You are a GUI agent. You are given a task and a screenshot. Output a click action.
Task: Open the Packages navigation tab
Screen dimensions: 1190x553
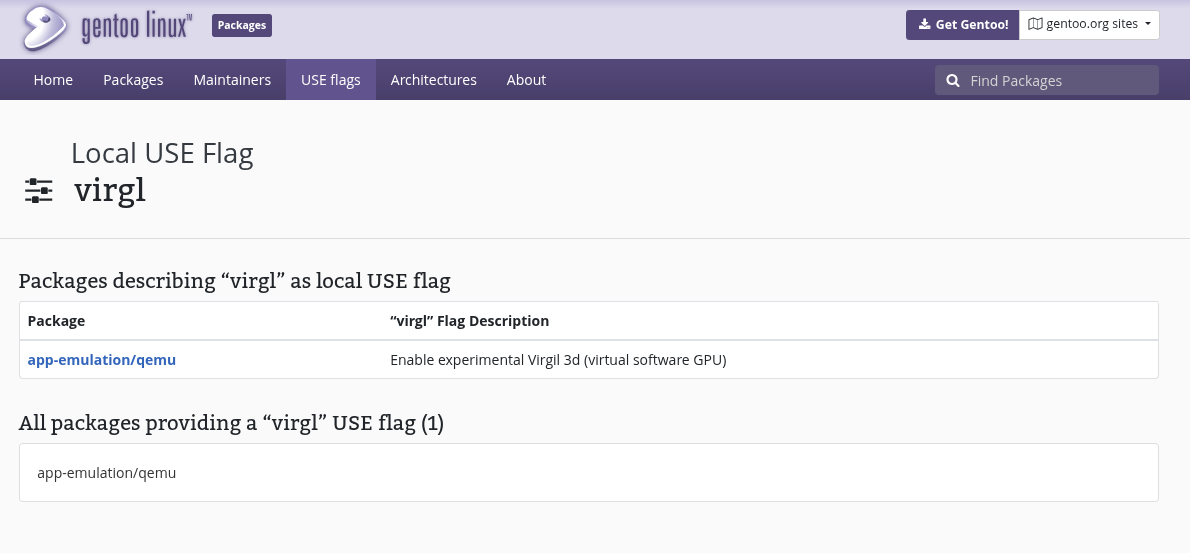(x=133, y=80)
